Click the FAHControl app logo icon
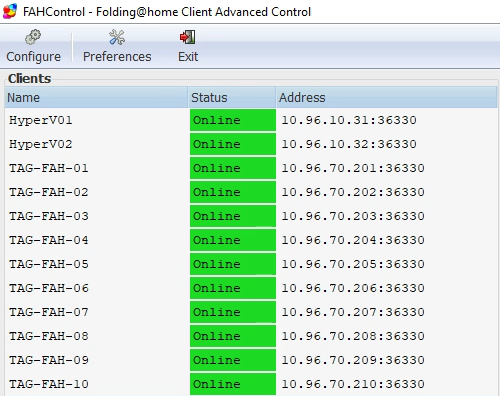500x396 pixels. [10, 11]
